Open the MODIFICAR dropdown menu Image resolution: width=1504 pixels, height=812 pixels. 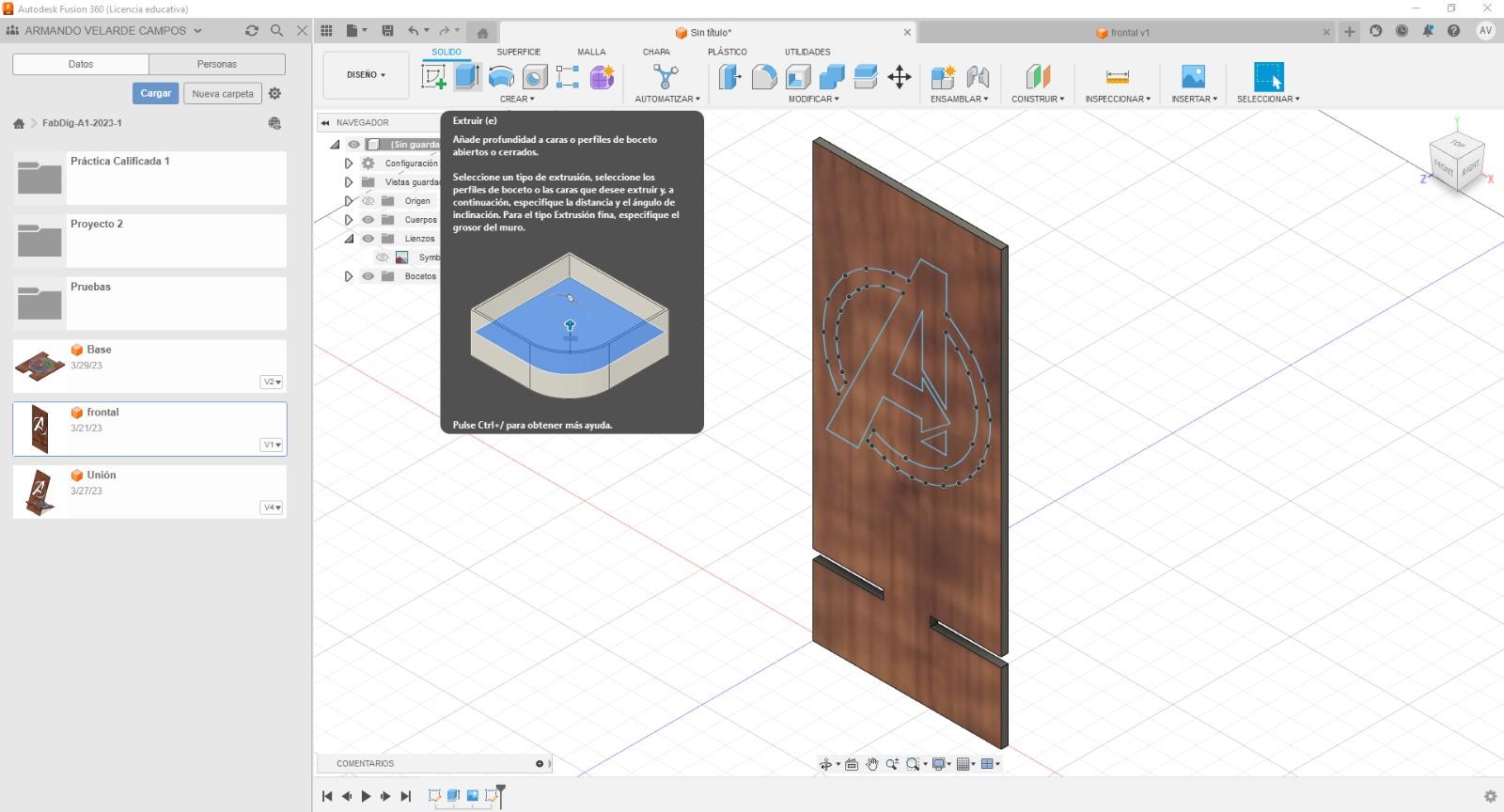coord(814,99)
